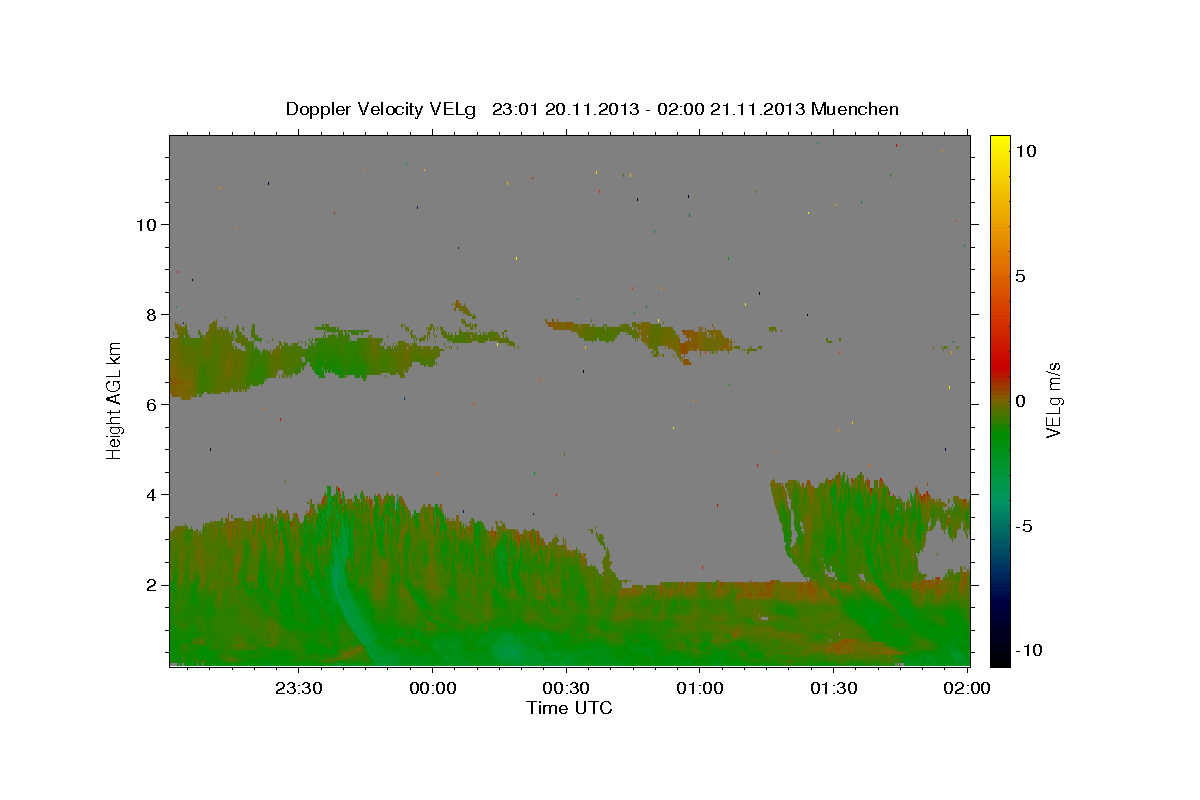Click the '00:30' time tick label

[567, 688]
